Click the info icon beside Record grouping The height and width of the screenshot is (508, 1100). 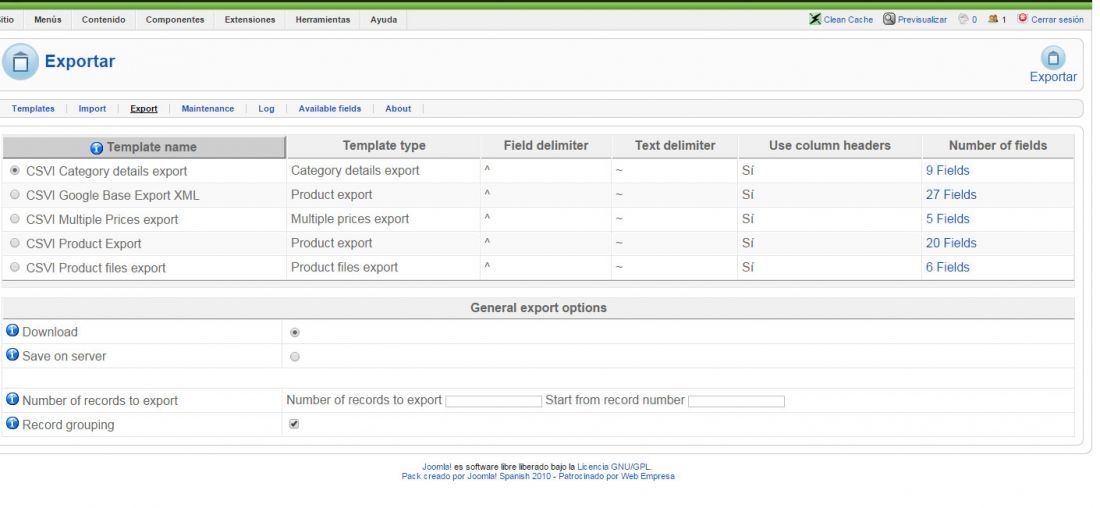(x=12, y=424)
